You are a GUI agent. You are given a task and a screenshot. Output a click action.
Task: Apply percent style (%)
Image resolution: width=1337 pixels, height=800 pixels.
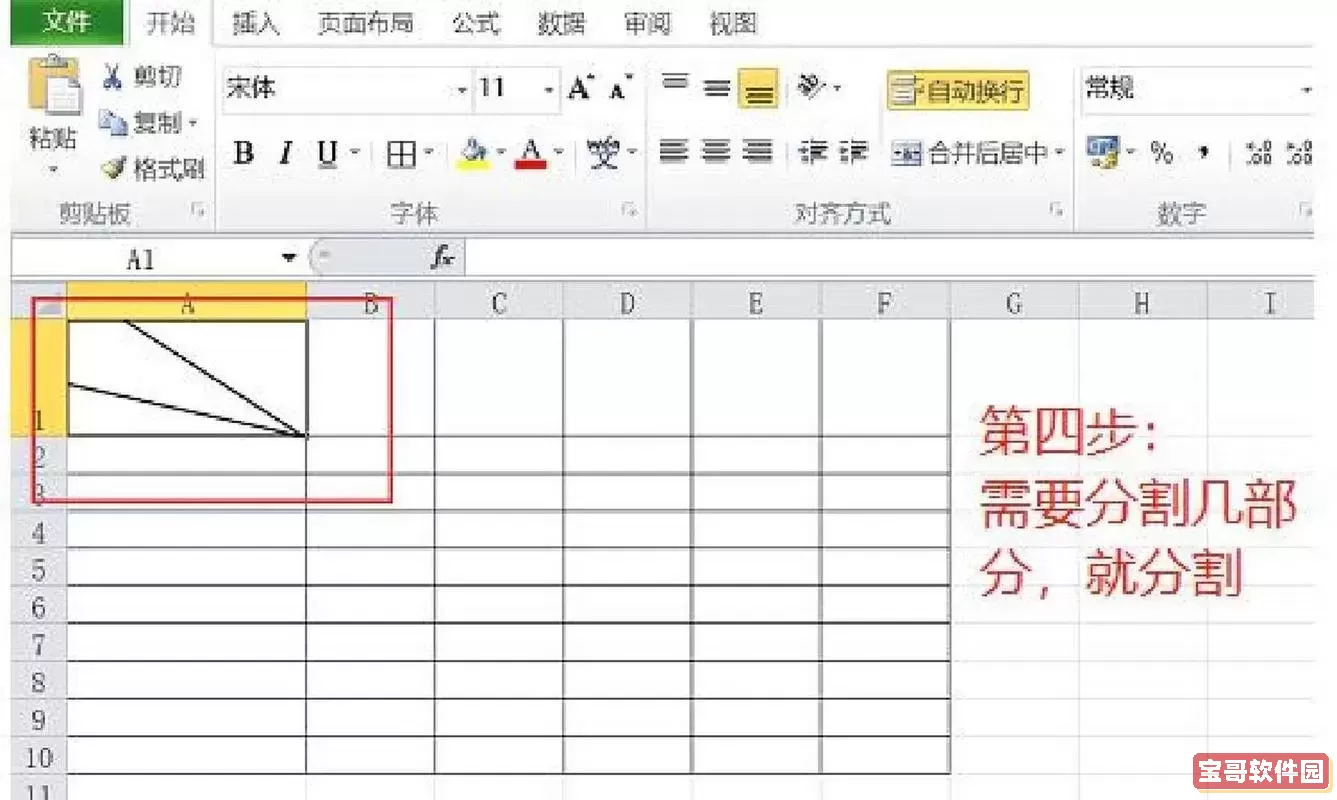[1161, 153]
